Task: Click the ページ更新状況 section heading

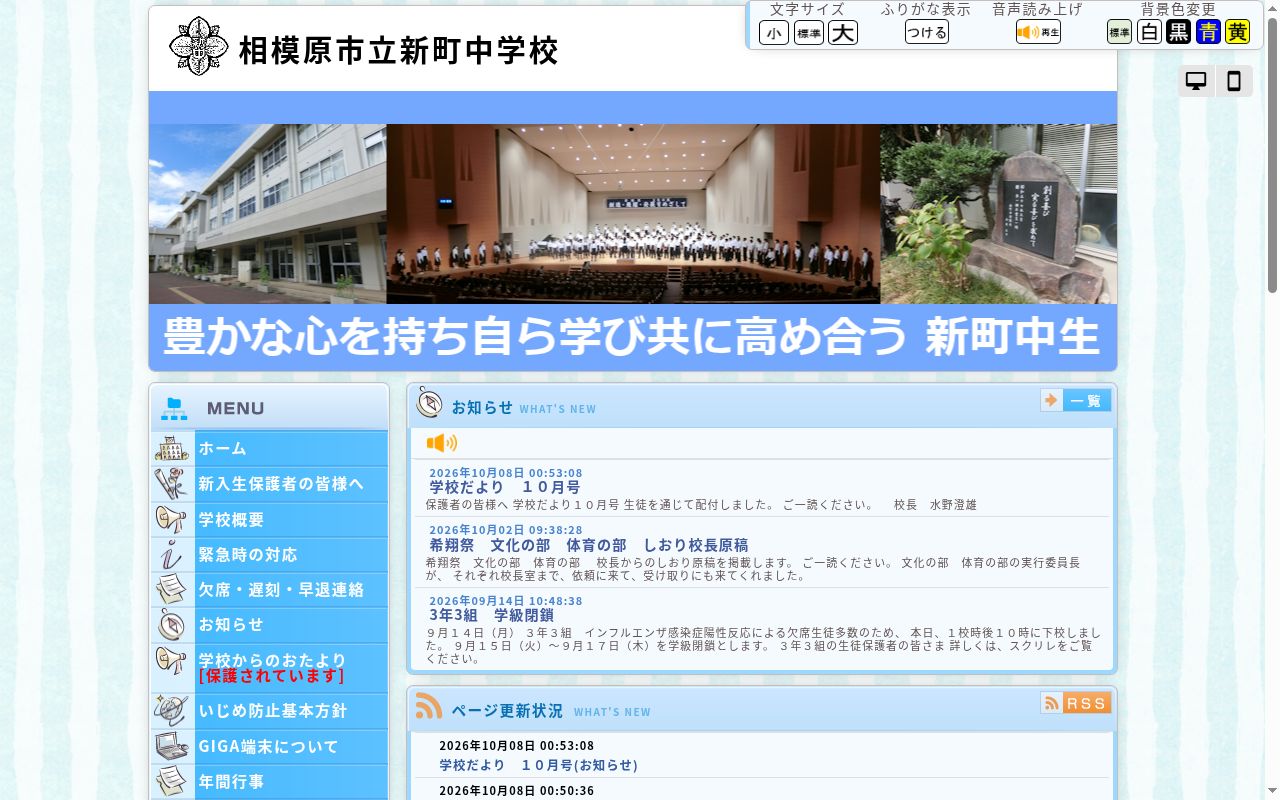Action: pos(507,711)
